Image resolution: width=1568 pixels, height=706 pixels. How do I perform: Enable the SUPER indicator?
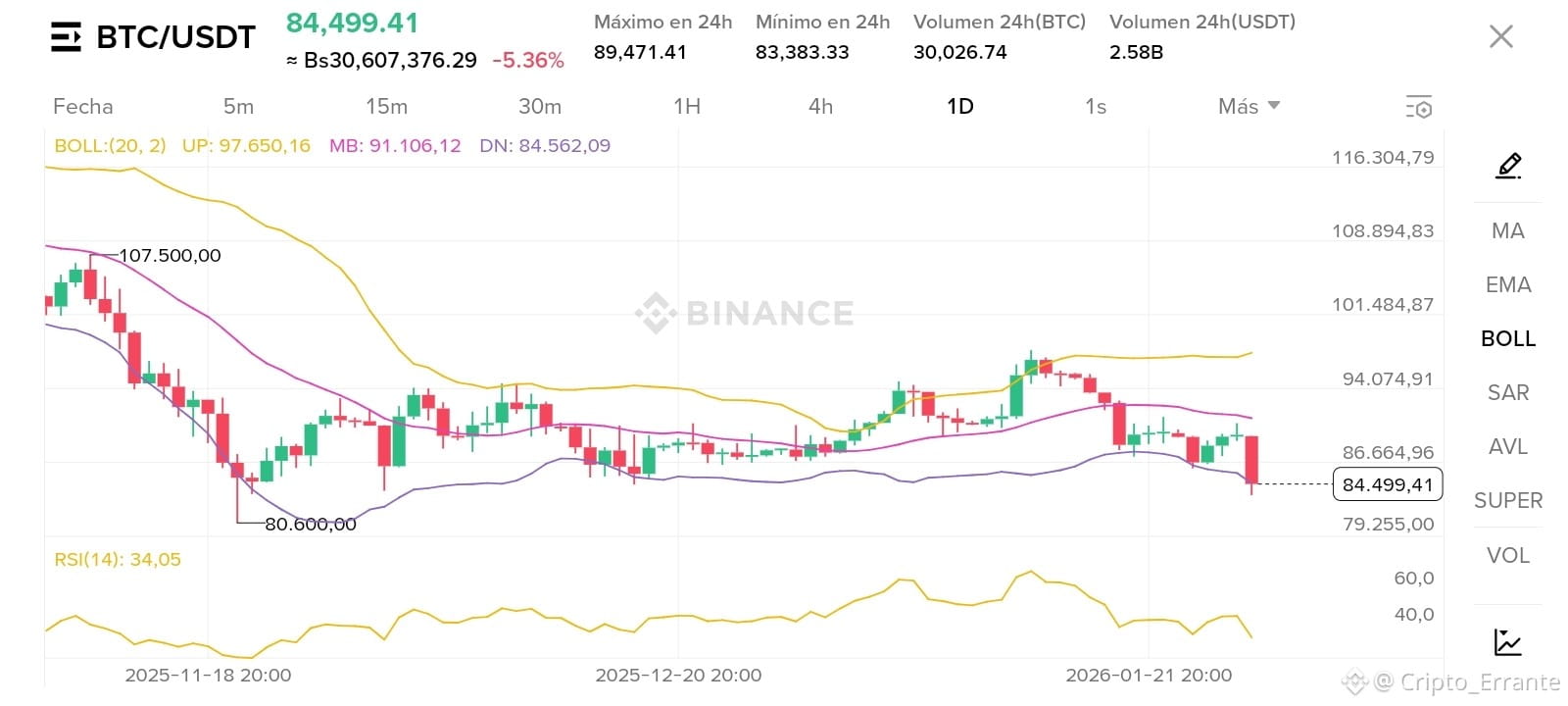click(x=1508, y=500)
